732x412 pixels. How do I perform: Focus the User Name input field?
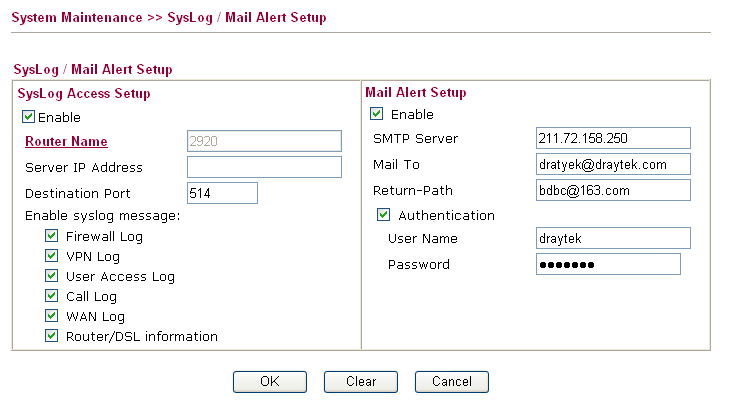(613, 238)
